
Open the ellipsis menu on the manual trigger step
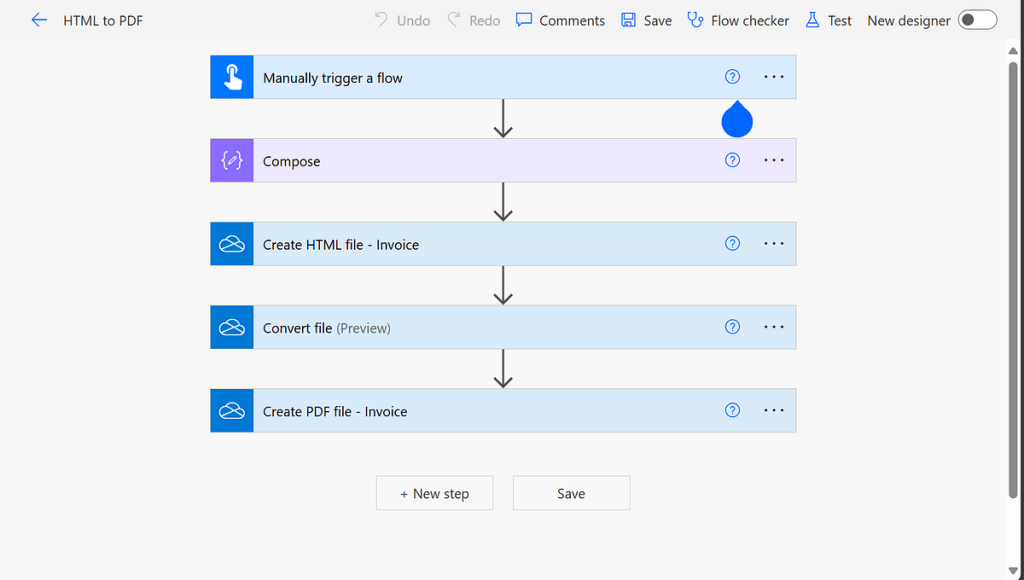[x=773, y=76]
